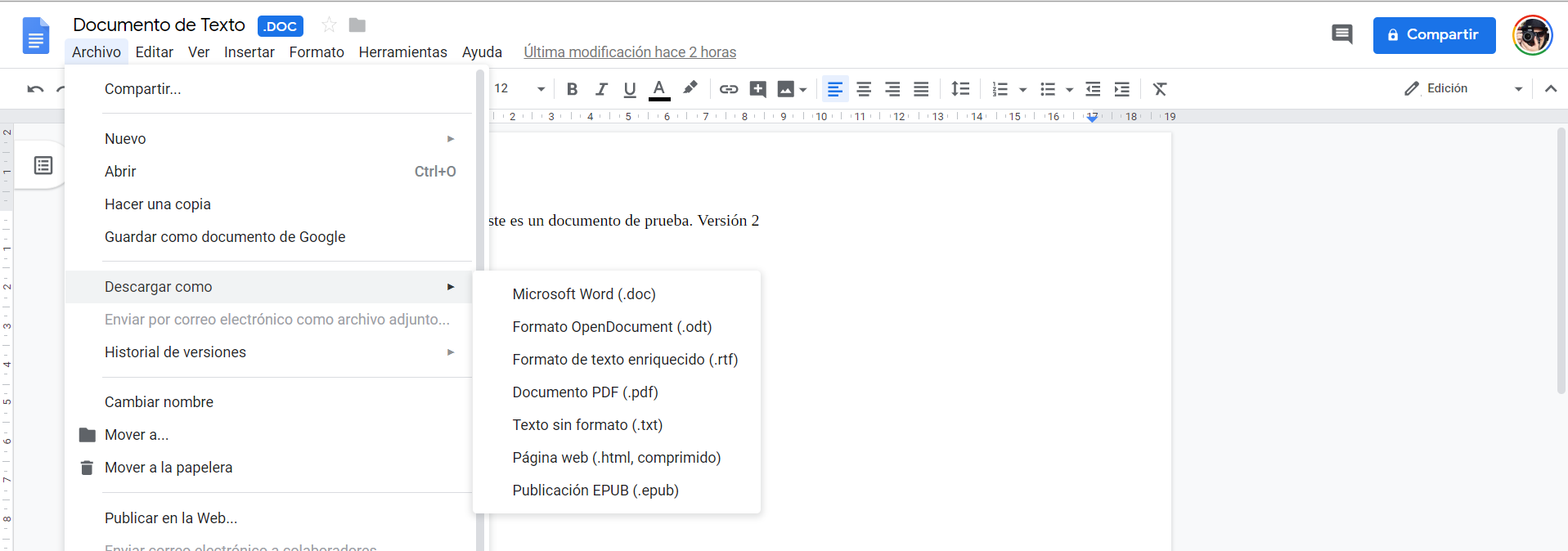The image size is (1568, 551).
Task: Open the account profile picture
Action: [x=1532, y=35]
